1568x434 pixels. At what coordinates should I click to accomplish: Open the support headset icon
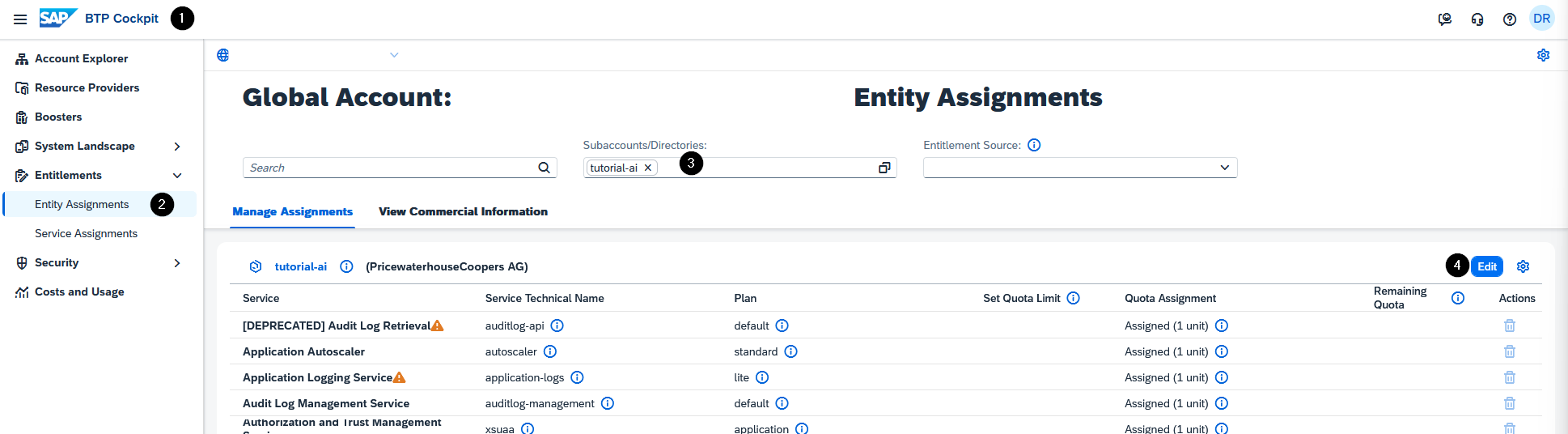click(x=1477, y=19)
